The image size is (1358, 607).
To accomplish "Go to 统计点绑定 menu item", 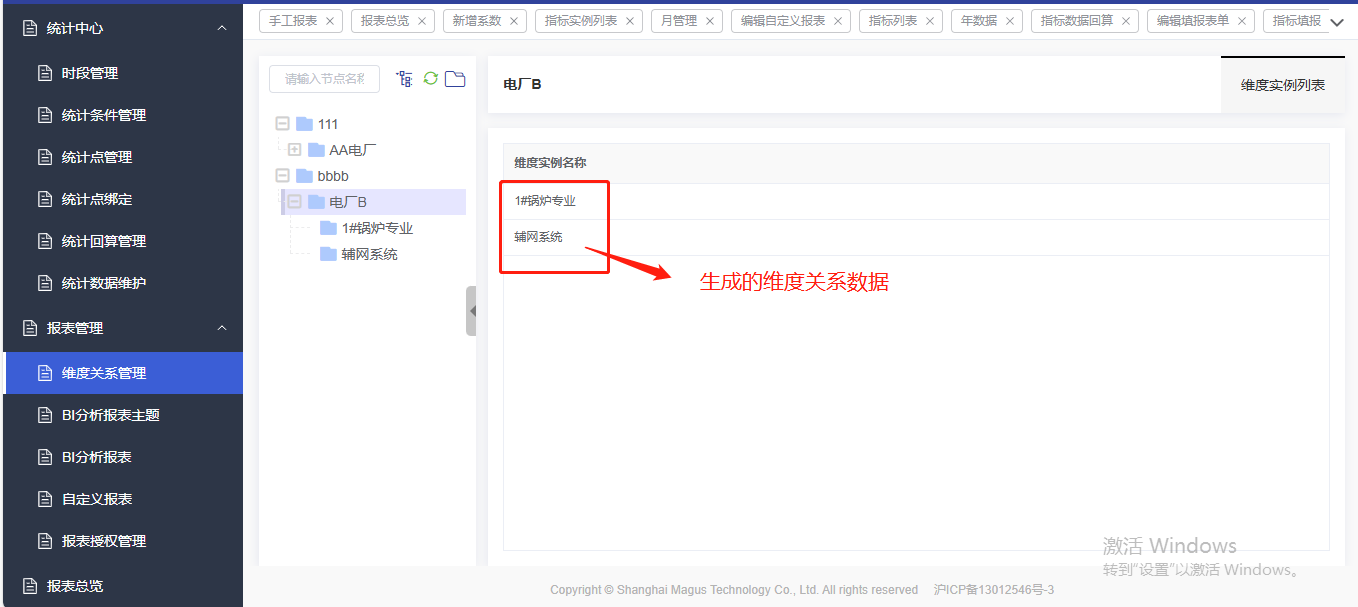I will click(x=96, y=199).
